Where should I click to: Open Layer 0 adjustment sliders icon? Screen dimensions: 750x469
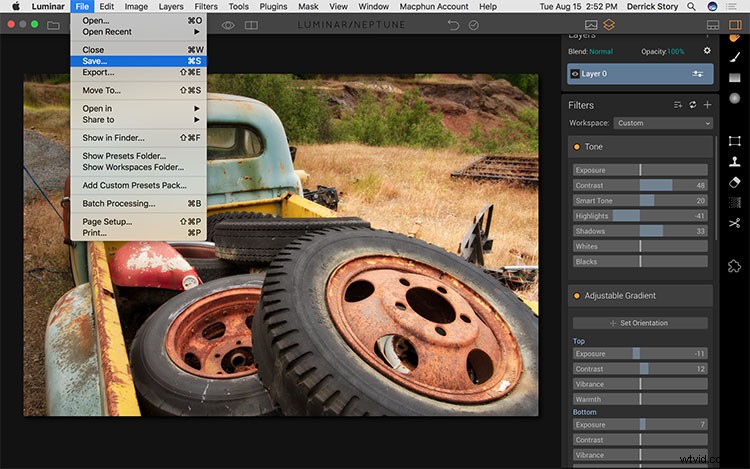point(698,74)
